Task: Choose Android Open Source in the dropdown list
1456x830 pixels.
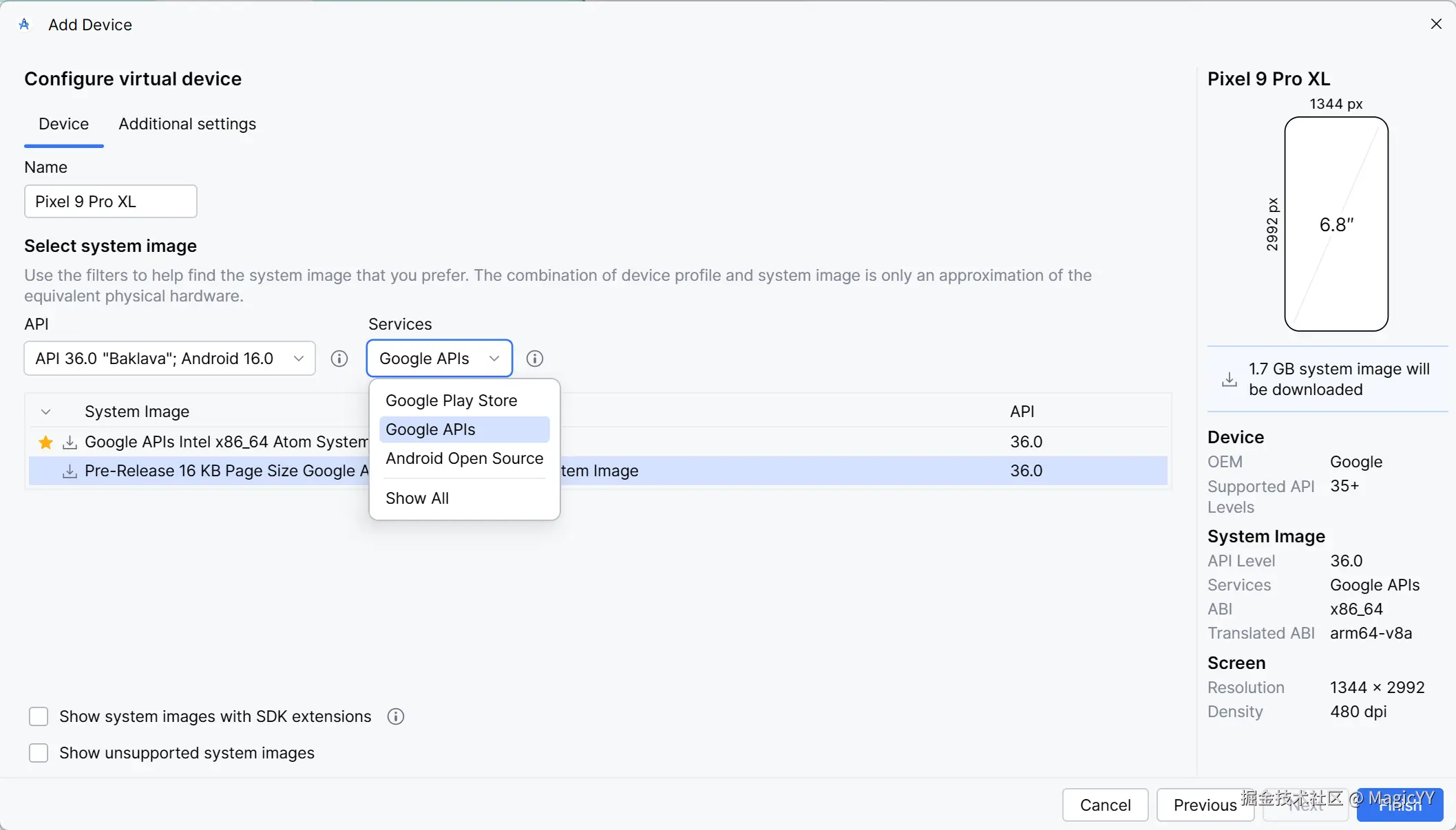Action: click(x=464, y=458)
